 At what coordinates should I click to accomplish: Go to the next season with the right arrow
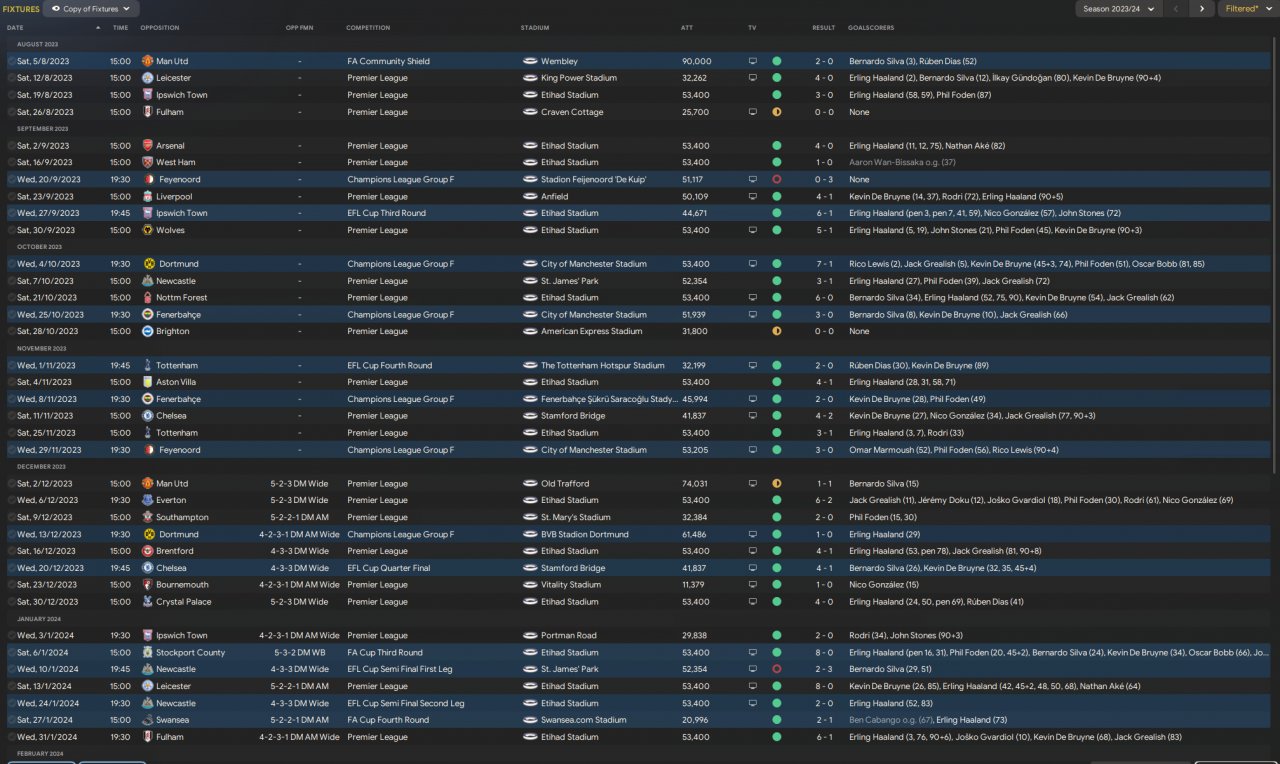click(1202, 9)
